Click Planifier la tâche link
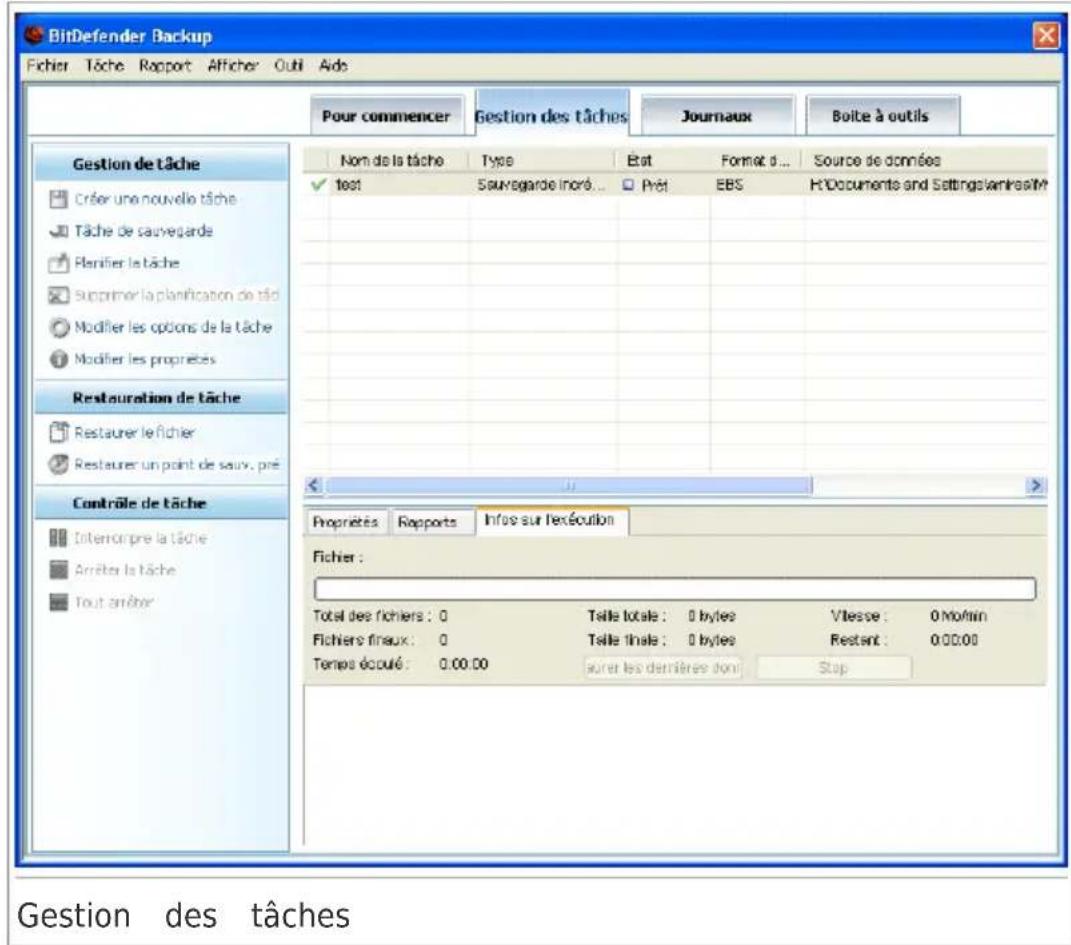This screenshot has width=1071, height=945. pyautogui.click(x=127, y=263)
